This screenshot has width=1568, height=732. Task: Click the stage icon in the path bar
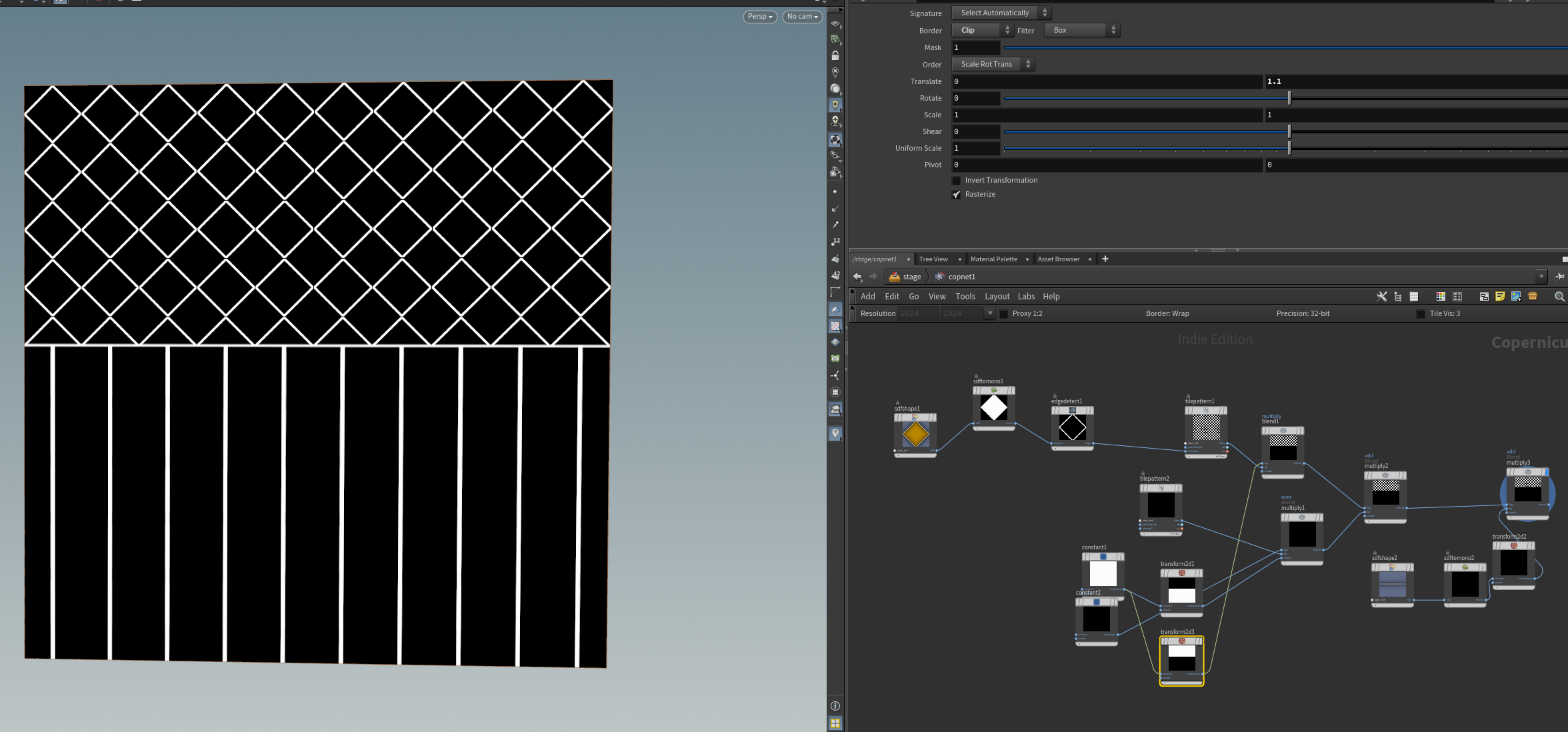(895, 277)
